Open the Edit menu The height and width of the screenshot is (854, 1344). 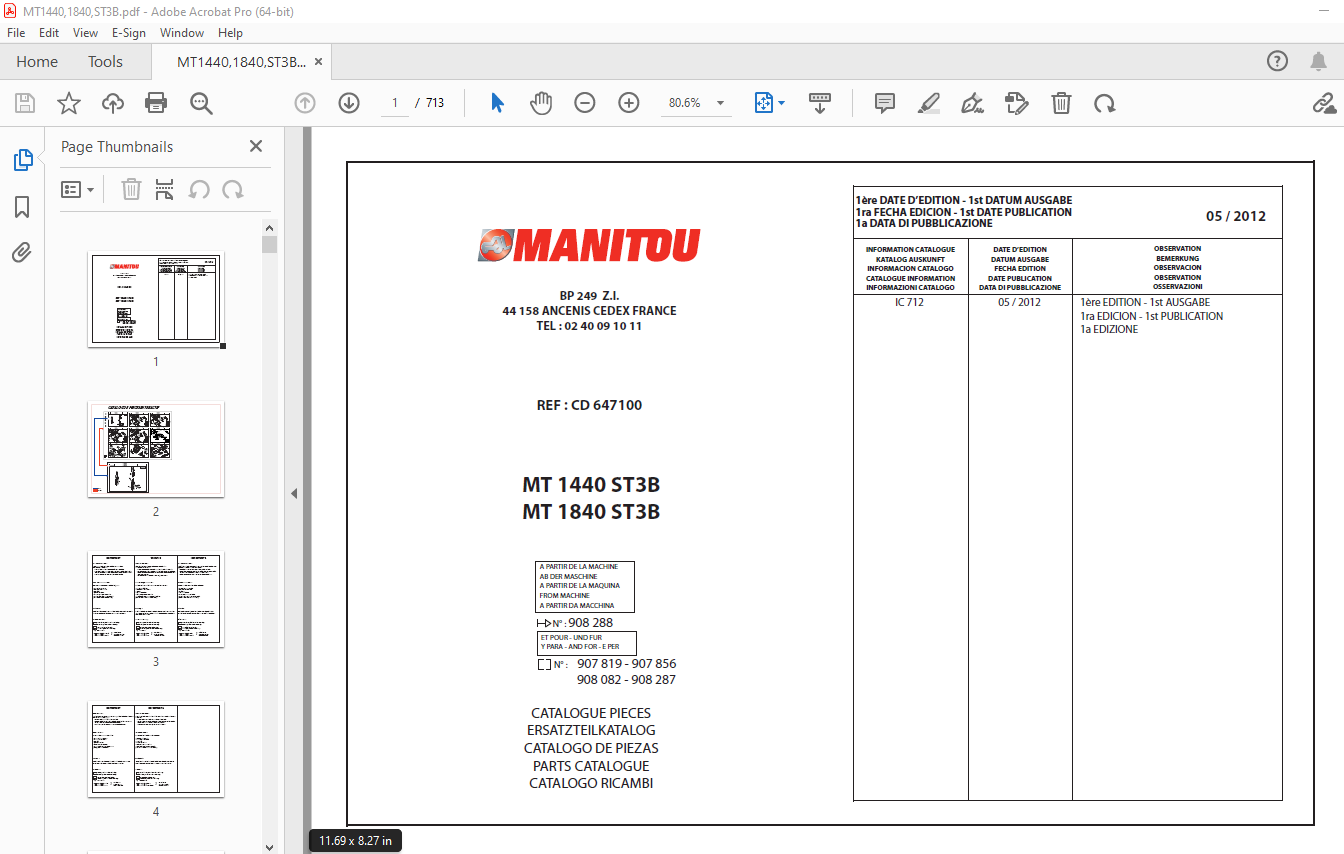[49, 33]
